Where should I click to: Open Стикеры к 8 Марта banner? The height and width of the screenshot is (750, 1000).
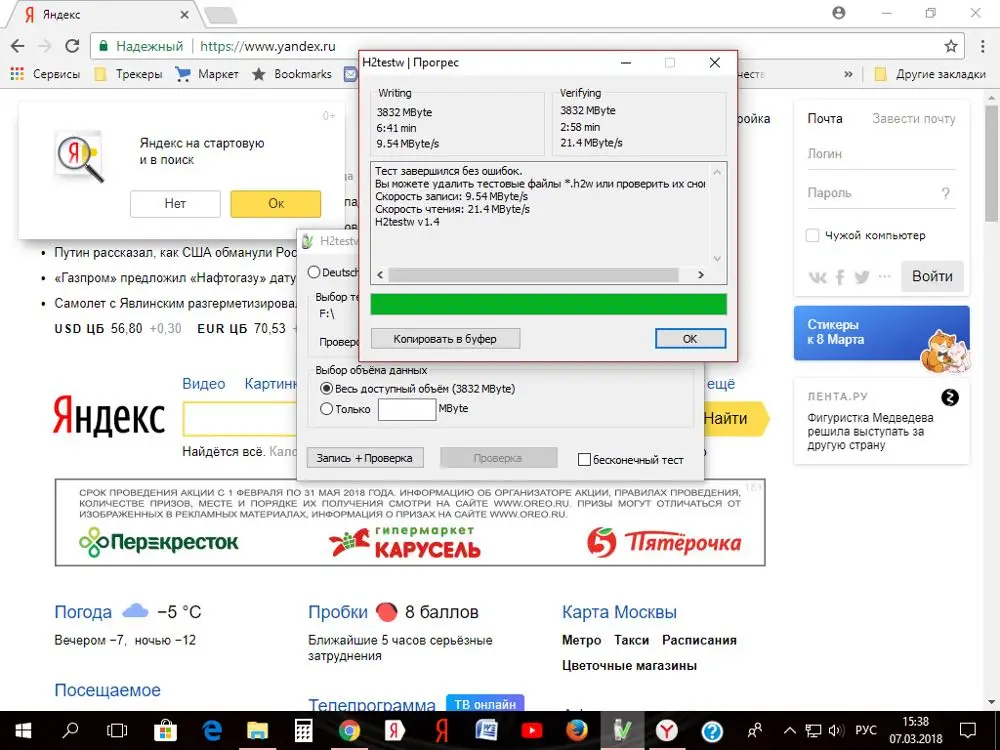[x=881, y=333]
